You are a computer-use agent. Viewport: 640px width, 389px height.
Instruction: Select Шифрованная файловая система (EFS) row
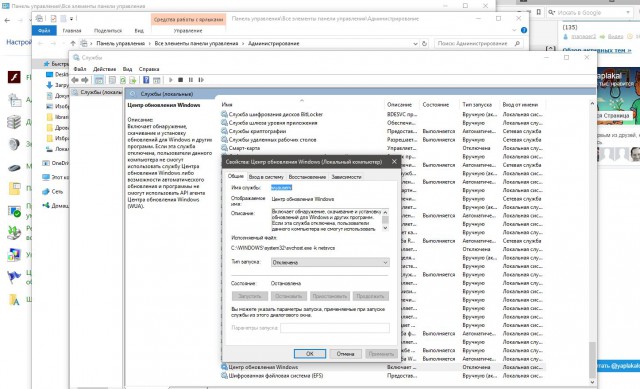point(382,376)
